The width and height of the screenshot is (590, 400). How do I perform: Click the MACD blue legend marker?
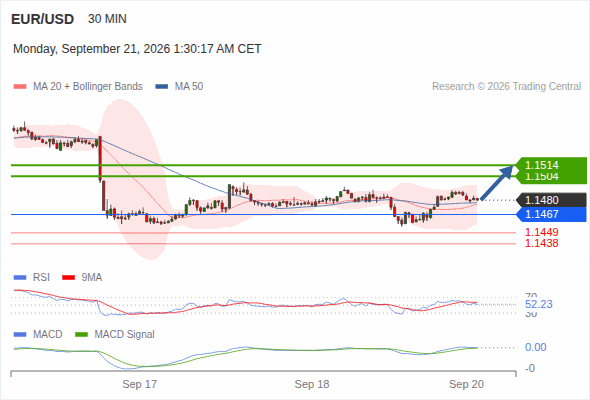[20, 335]
